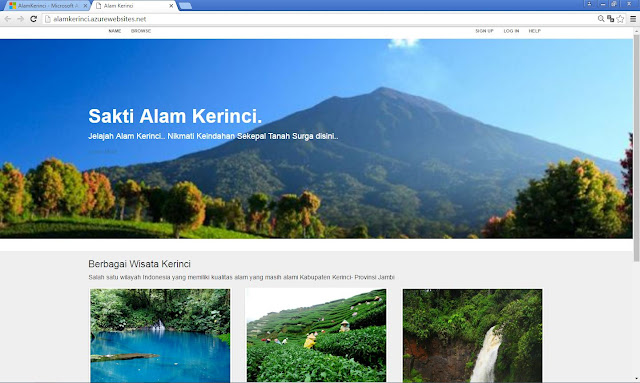Go back with the browser back arrow
The height and width of the screenshot is (383, 640).
pos(7,19)
